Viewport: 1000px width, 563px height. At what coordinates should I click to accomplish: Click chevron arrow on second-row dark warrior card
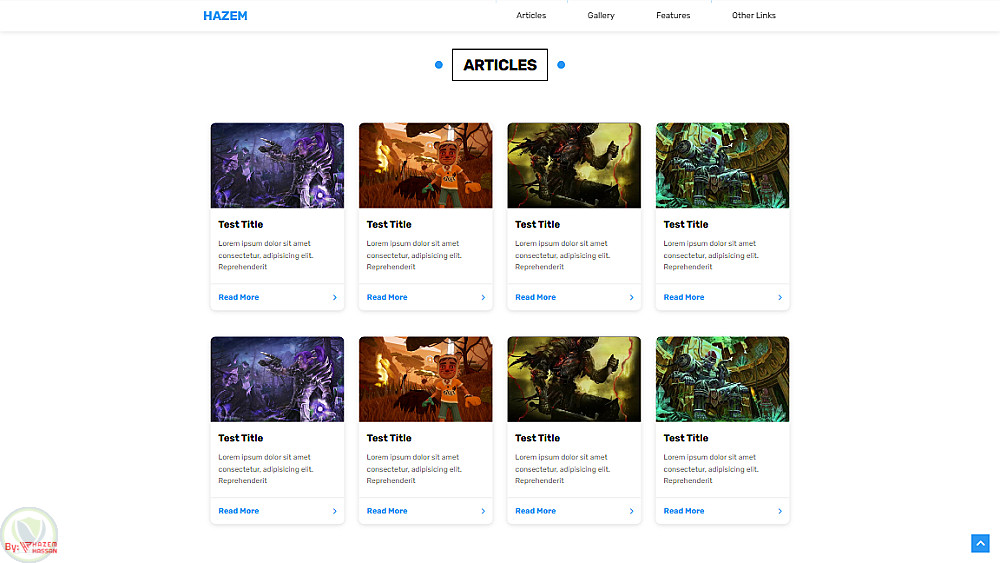[632, 511]
